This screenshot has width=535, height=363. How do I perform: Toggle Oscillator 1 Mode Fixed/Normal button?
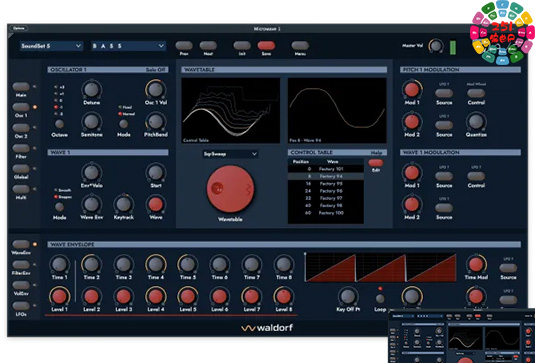(x=124, y=124)
